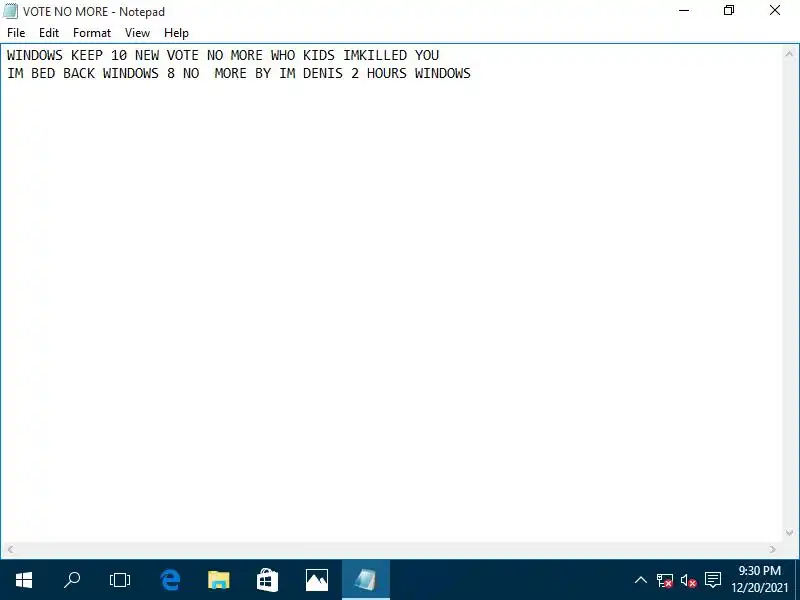The height and width of the screenshot is (600, 800).
Task: Open the Windows Start menu
Action: pyautogui.click(x=23, y=580)
